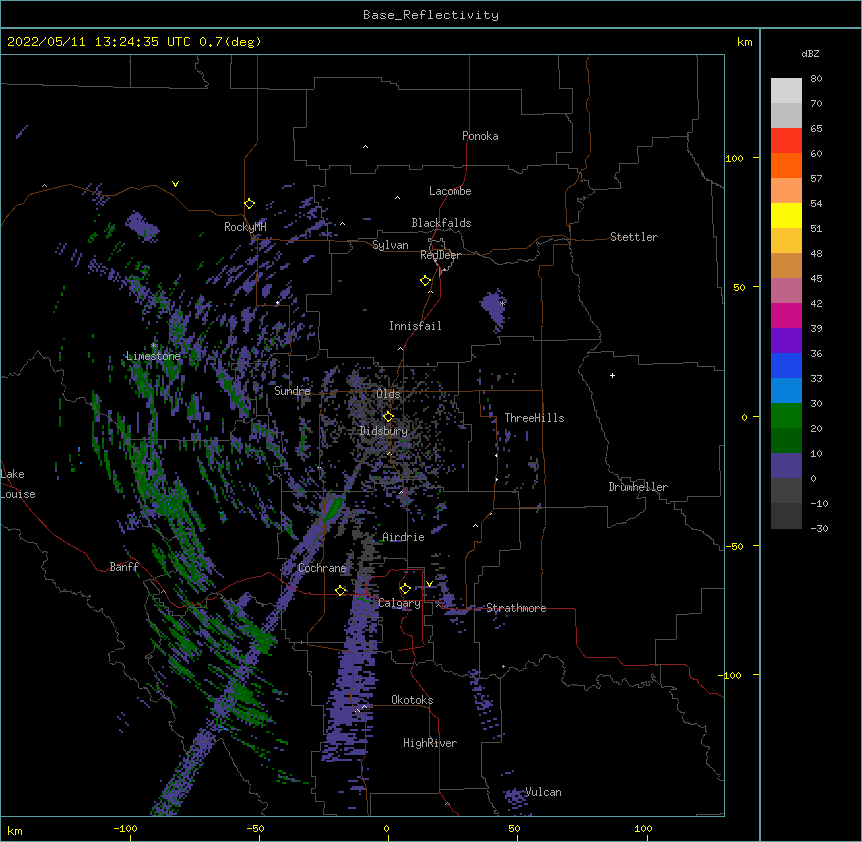Select the slate-purple 0-10 dBZ legend swatch
The height and width of the screenshot is (842, 862).
tap(786, 466)
